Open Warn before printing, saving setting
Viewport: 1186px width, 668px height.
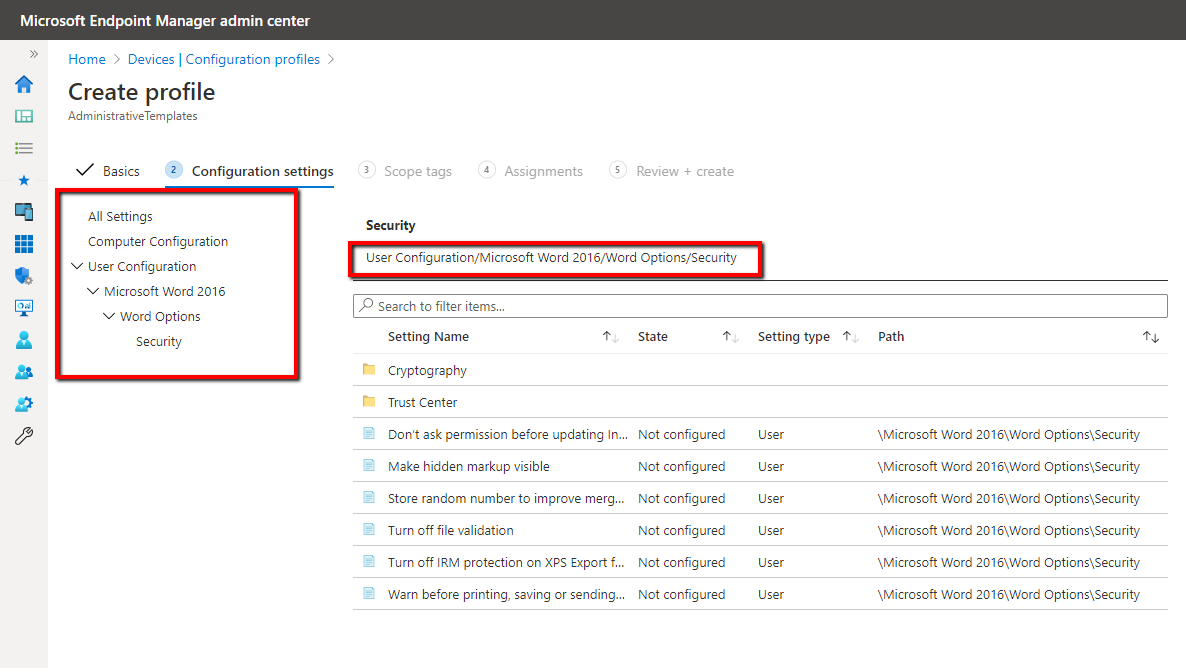point(506,595)
